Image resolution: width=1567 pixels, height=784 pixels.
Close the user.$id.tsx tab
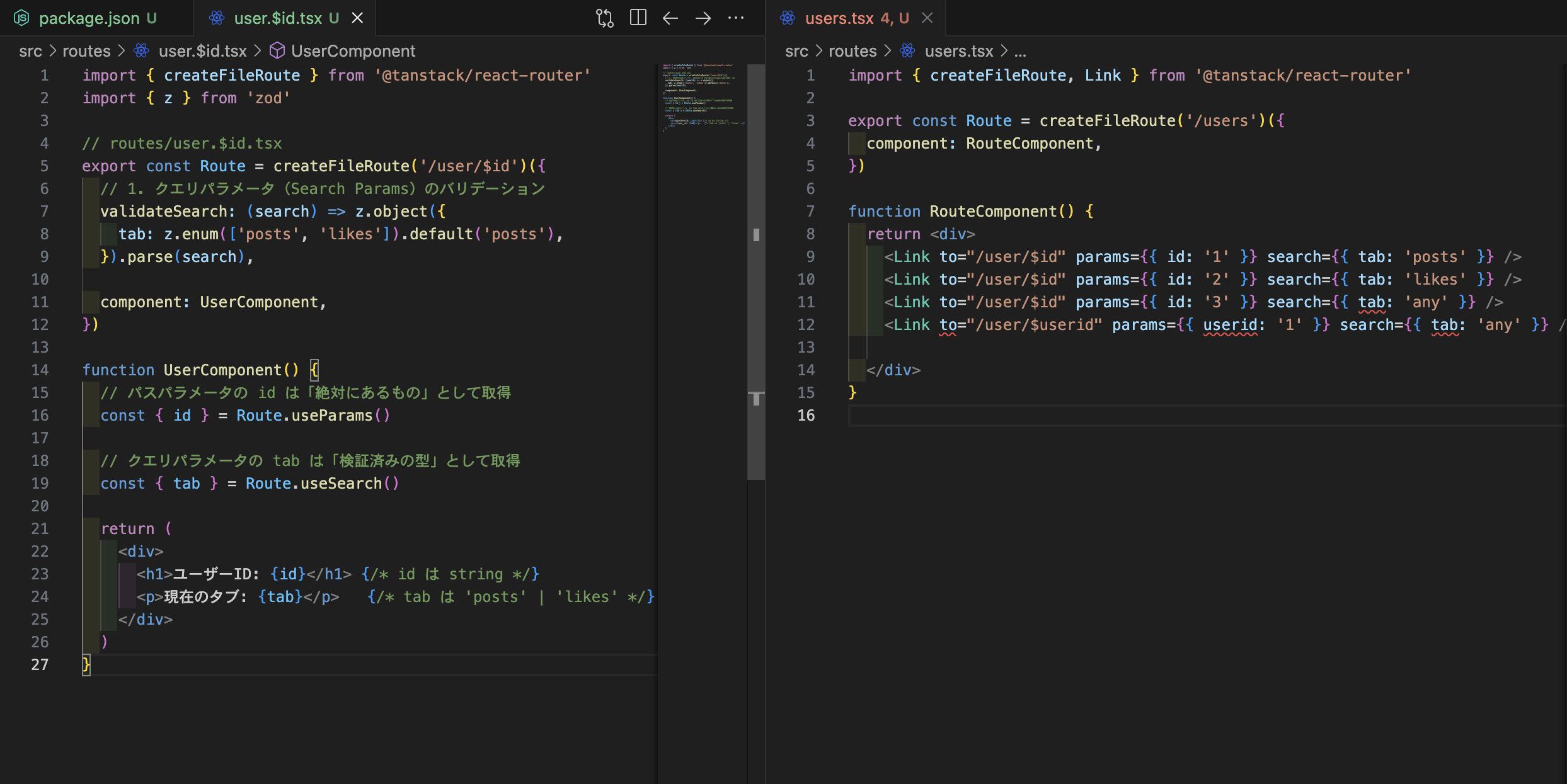click(357, 18)
